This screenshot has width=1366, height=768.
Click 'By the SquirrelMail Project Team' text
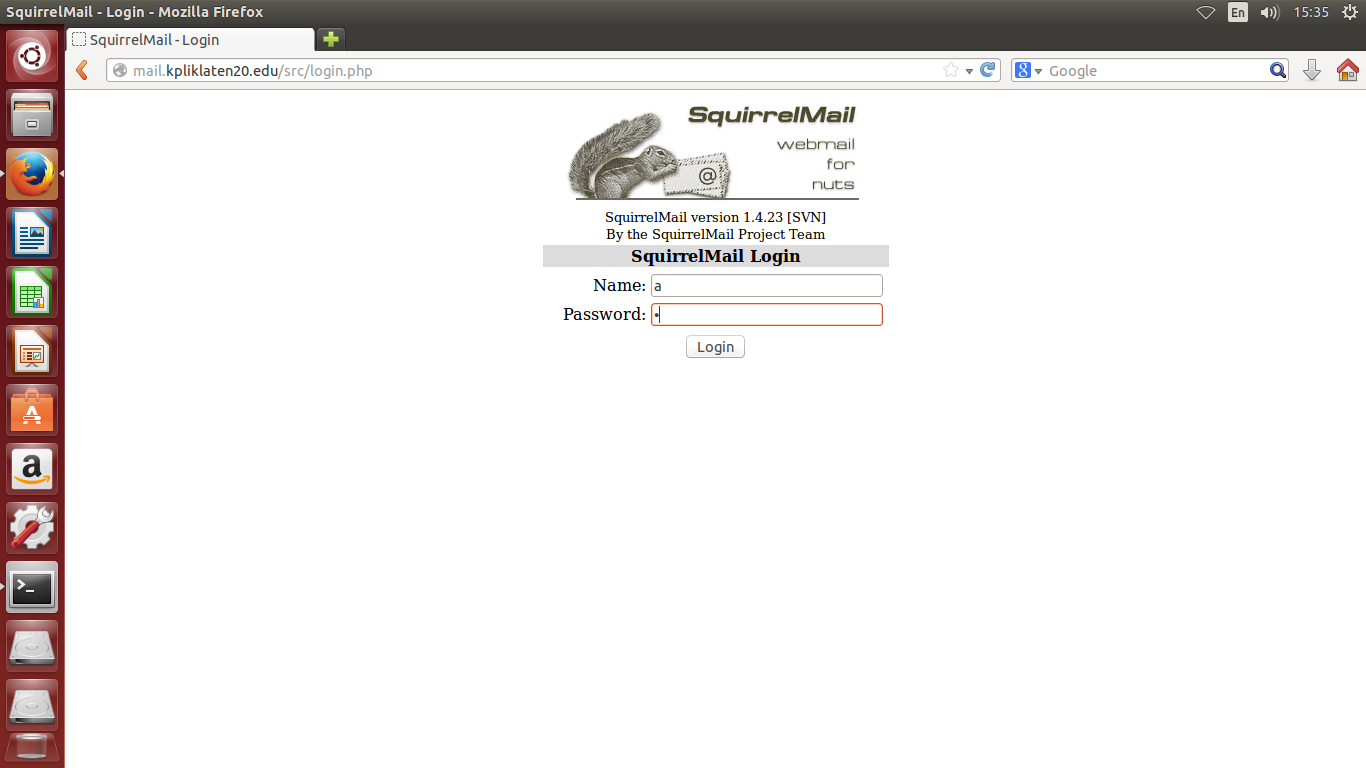point(716,234)
